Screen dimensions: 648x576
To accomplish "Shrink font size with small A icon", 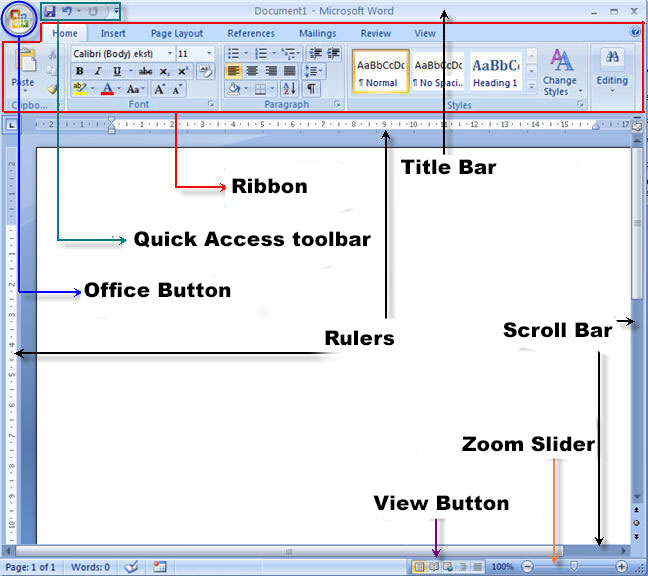I will 177,89.
